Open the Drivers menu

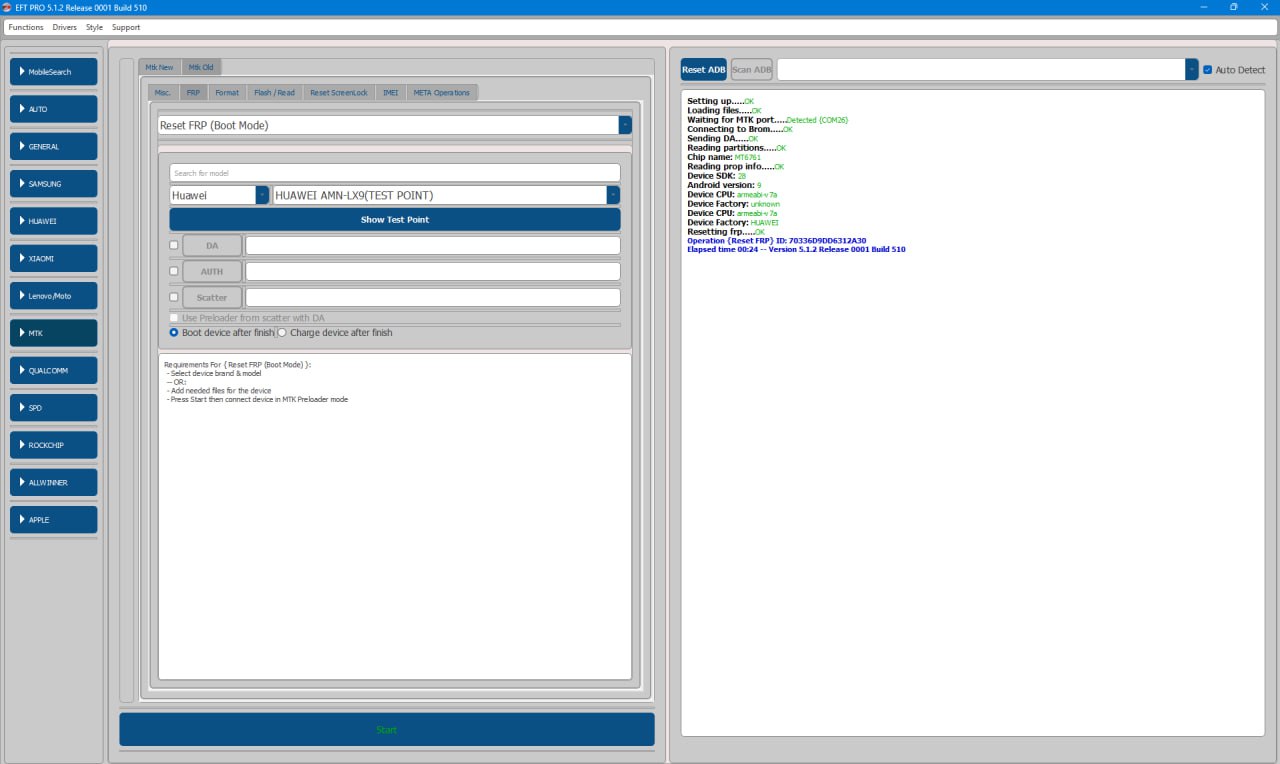[x=64, y=27]
